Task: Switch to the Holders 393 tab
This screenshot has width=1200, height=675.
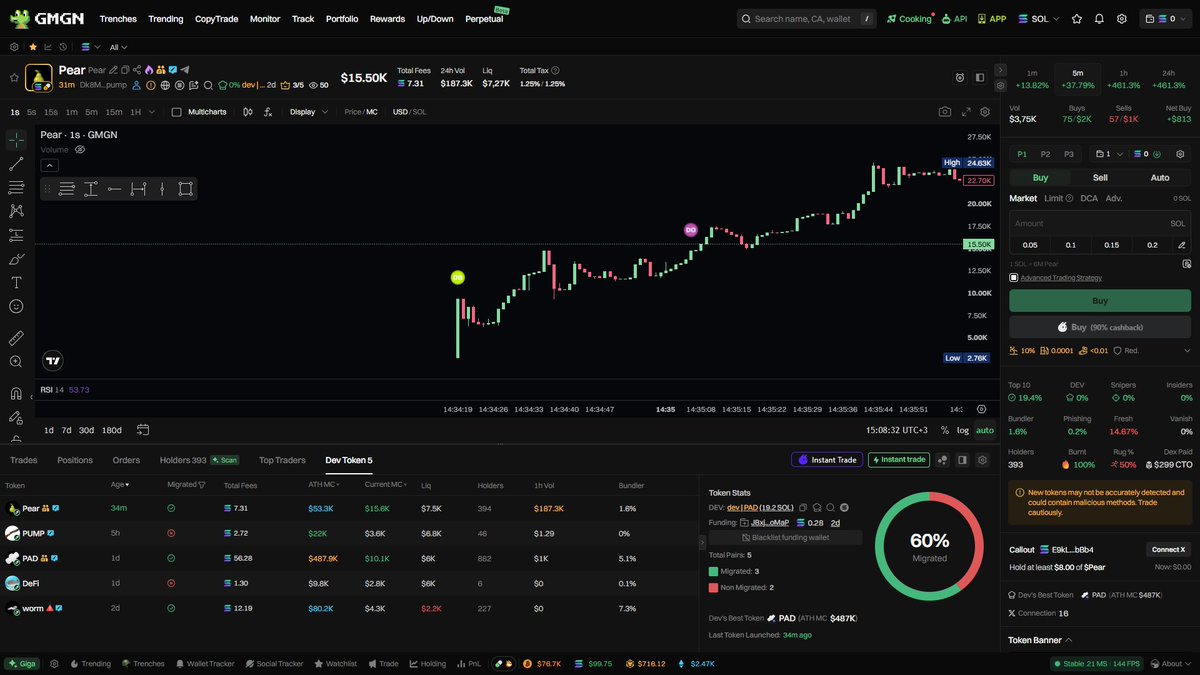Action: (183, 460)
